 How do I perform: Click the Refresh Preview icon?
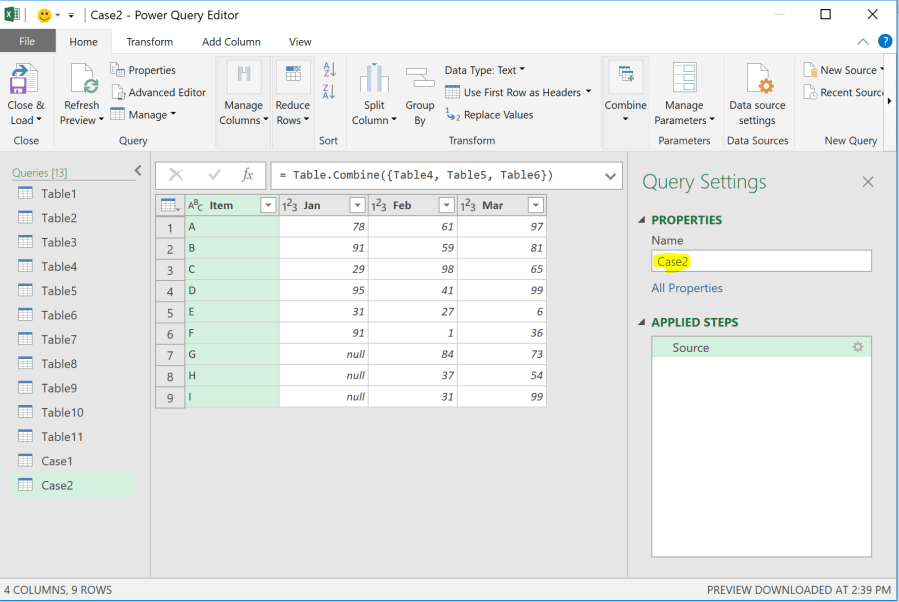tap(82, 80)
